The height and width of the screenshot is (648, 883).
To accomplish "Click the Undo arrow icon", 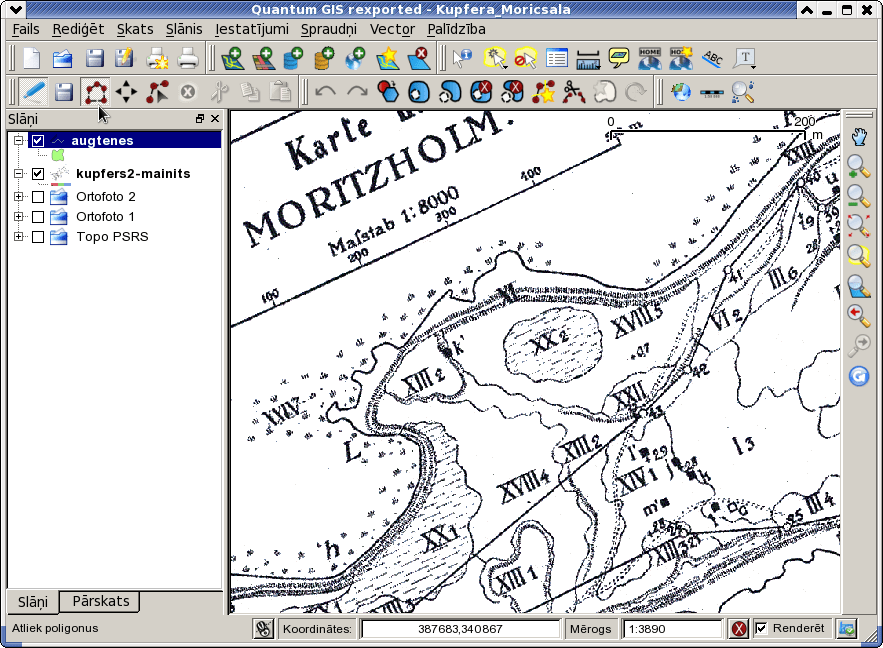I will coord(325,92).
